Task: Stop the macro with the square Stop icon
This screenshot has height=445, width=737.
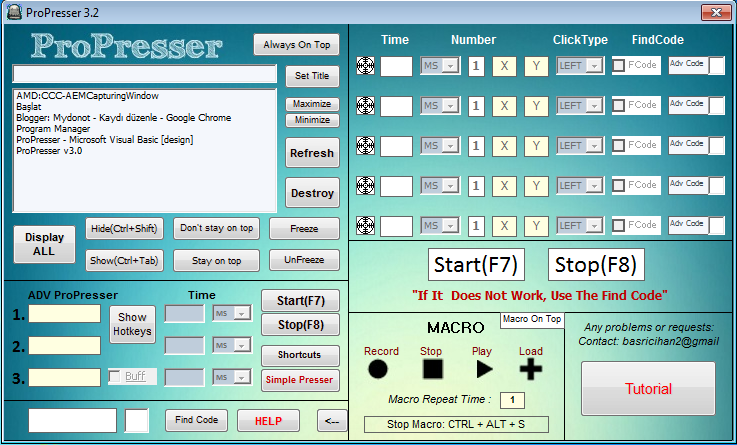Action: coord(432,369)
